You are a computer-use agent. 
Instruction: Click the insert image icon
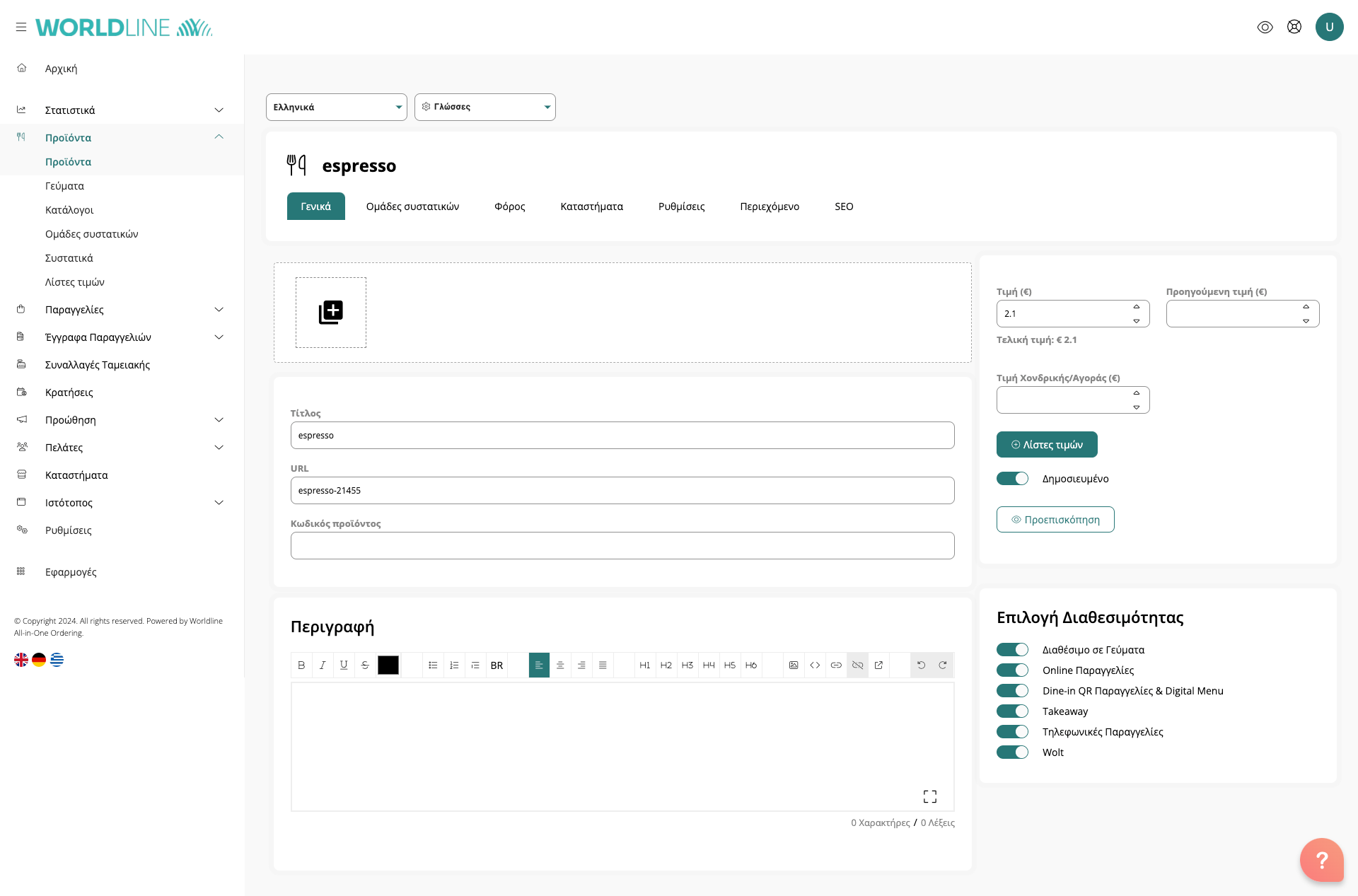click(794, 665)
